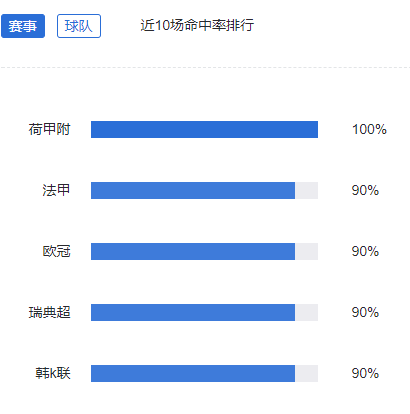Click the 90% value for 瑞典超

(365, 312)
